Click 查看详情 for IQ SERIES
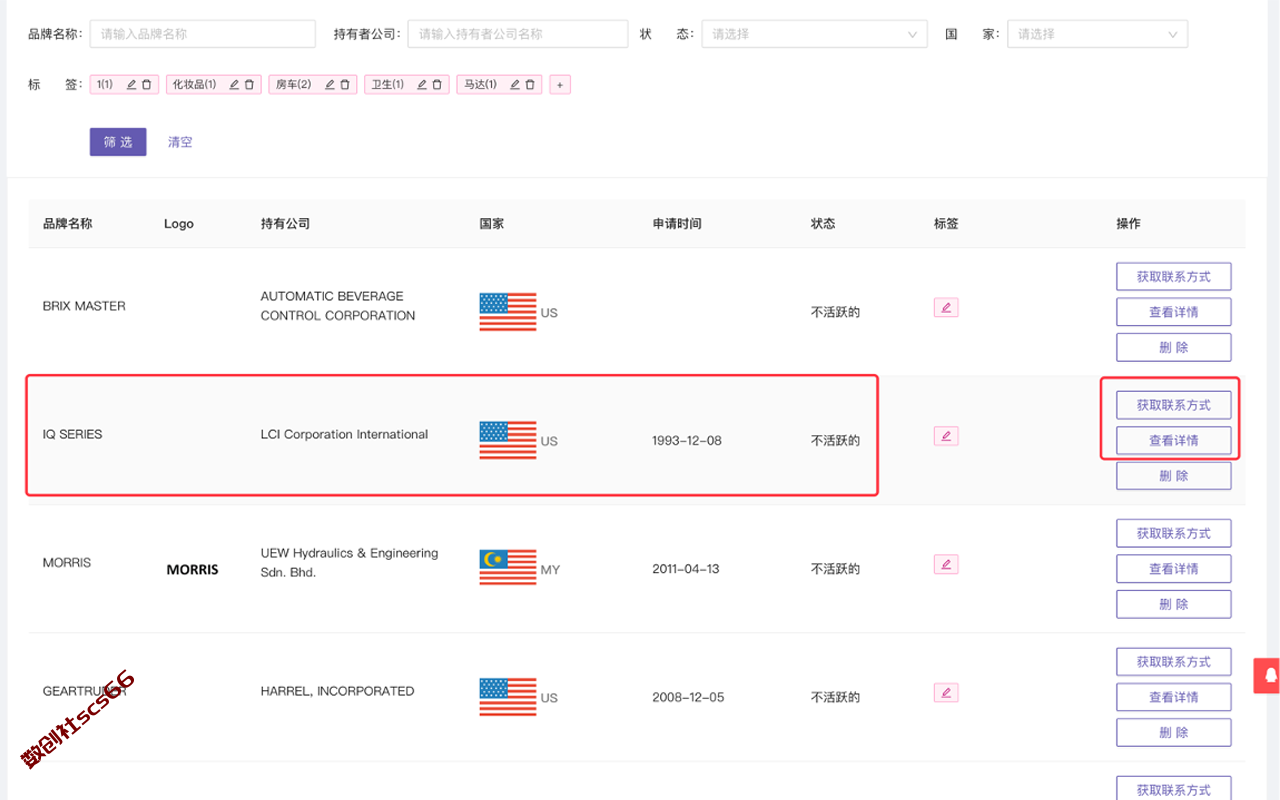Image resolution: width=1280 pixels, height=800 pixels. [1173, 440]
